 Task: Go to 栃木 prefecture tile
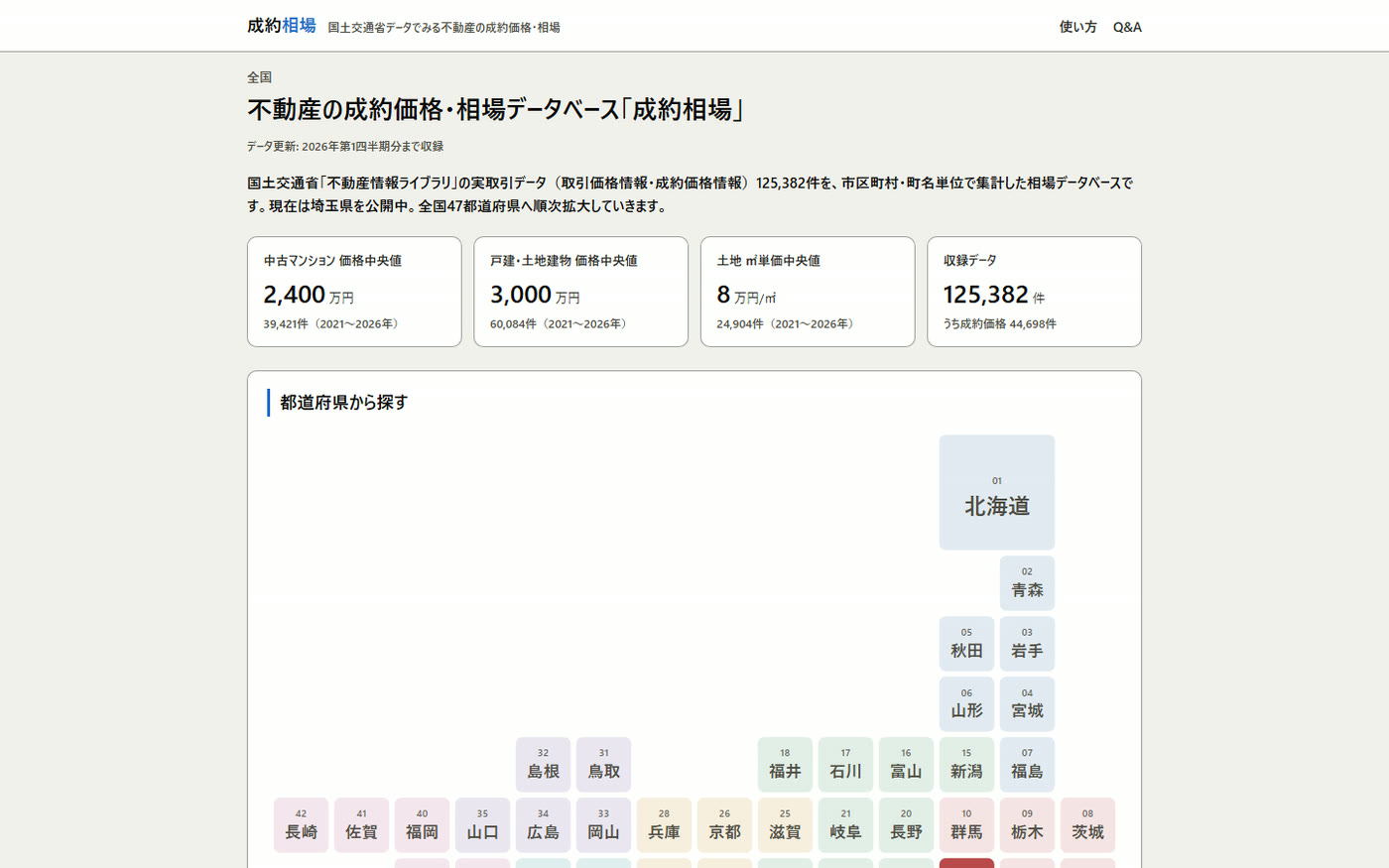point(1027,825)
